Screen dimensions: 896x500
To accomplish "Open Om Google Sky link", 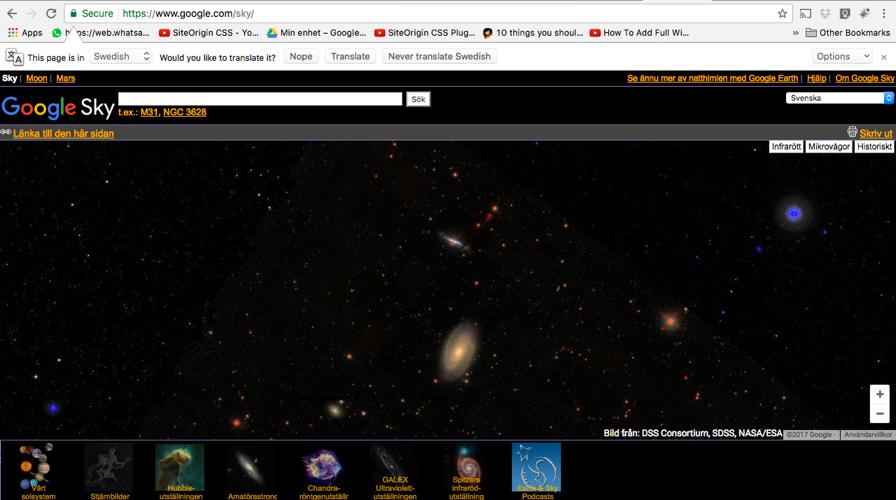I will click(x=865, y=78).
